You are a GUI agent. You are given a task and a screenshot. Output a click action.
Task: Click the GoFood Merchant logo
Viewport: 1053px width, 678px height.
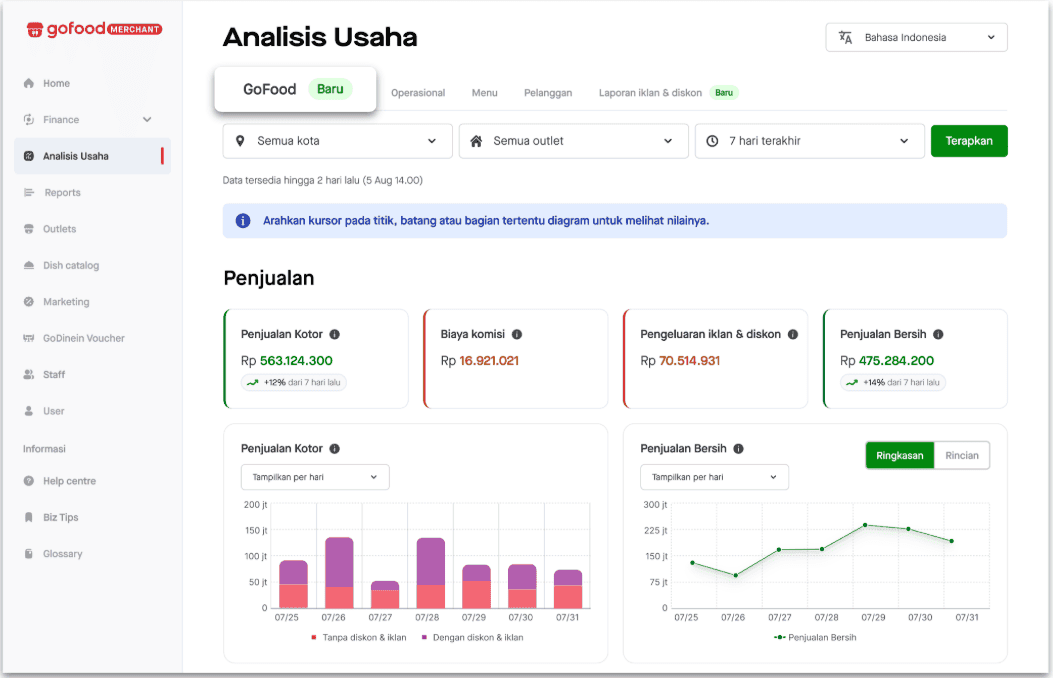click(x=94, y=29)
